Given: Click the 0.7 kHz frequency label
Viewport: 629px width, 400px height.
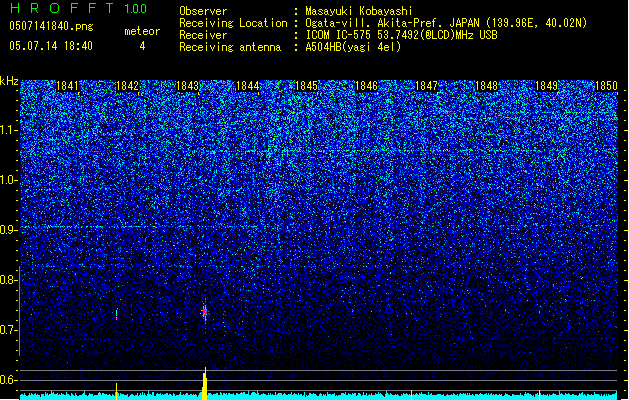Looking at the screenshot, I should 8,330.
